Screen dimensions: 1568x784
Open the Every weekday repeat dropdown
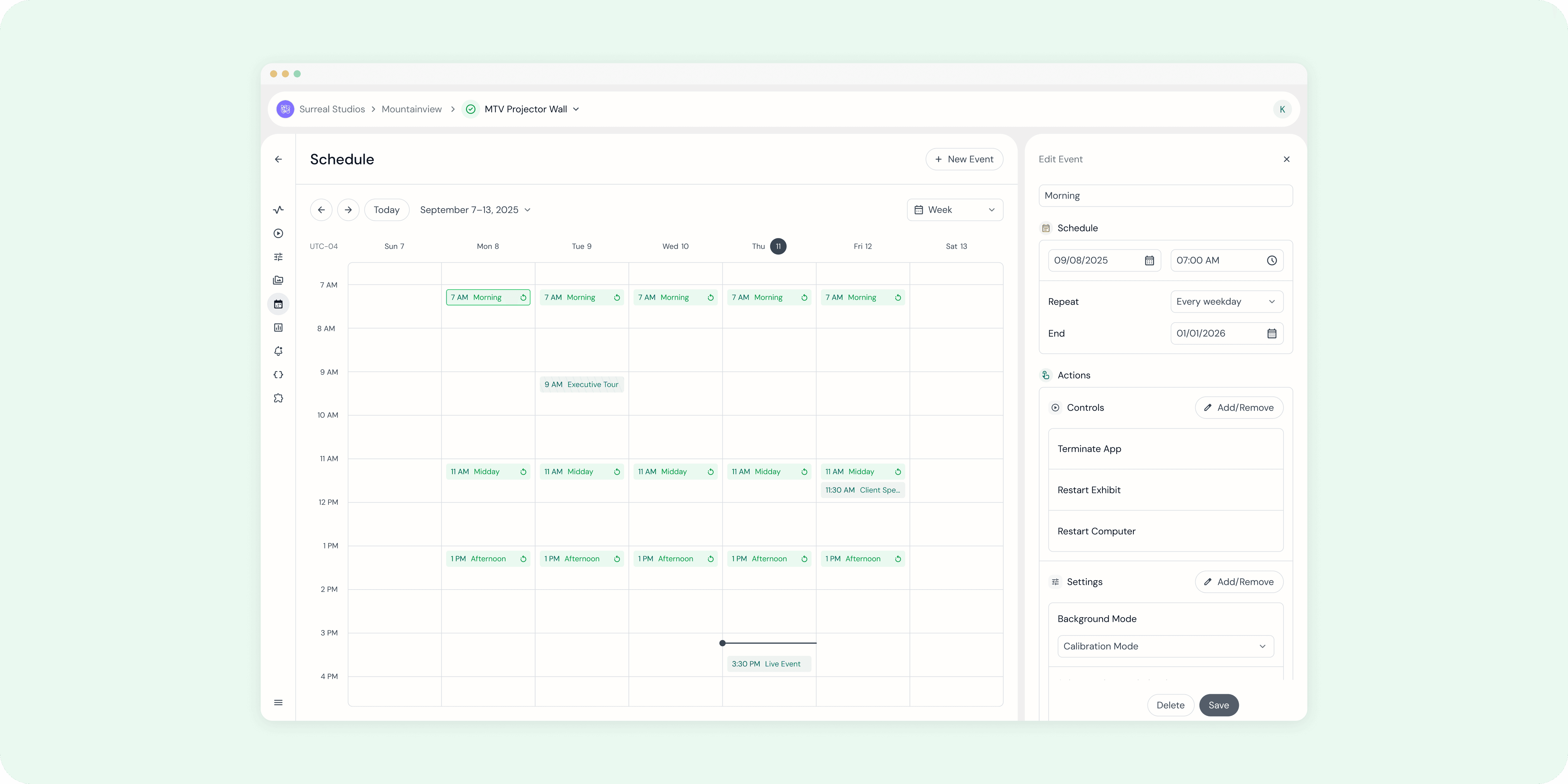[x=1226, y=301]
